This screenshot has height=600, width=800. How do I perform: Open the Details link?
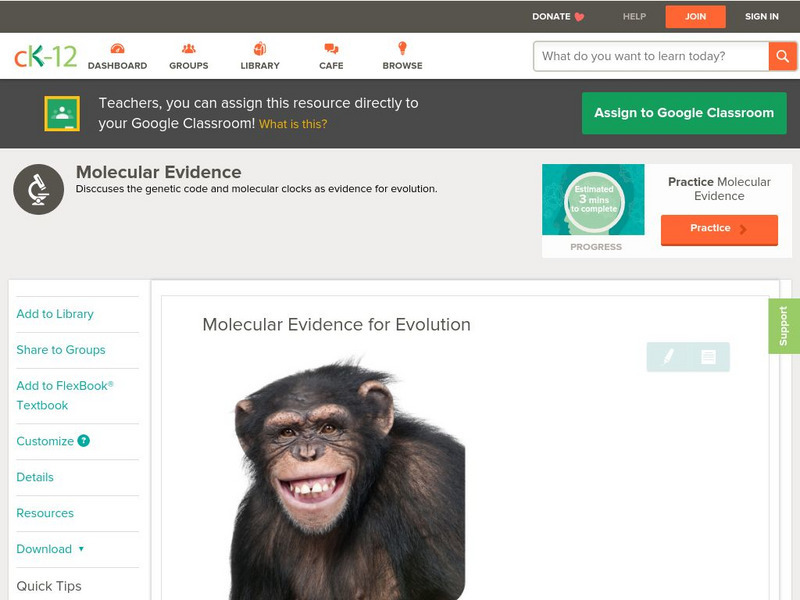point(35,477)
